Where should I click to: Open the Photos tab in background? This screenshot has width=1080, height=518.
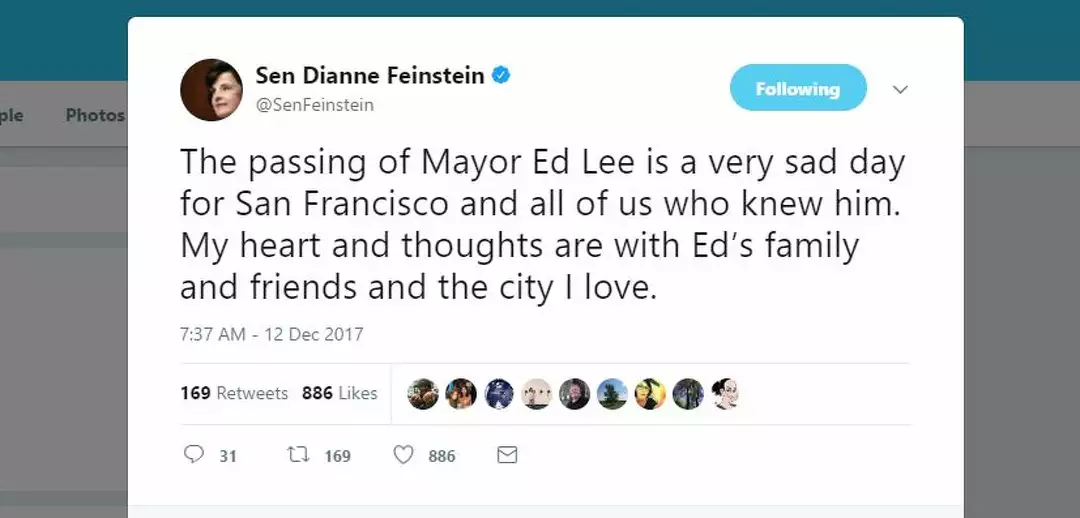pyautogui.click(x=95, y=115)
